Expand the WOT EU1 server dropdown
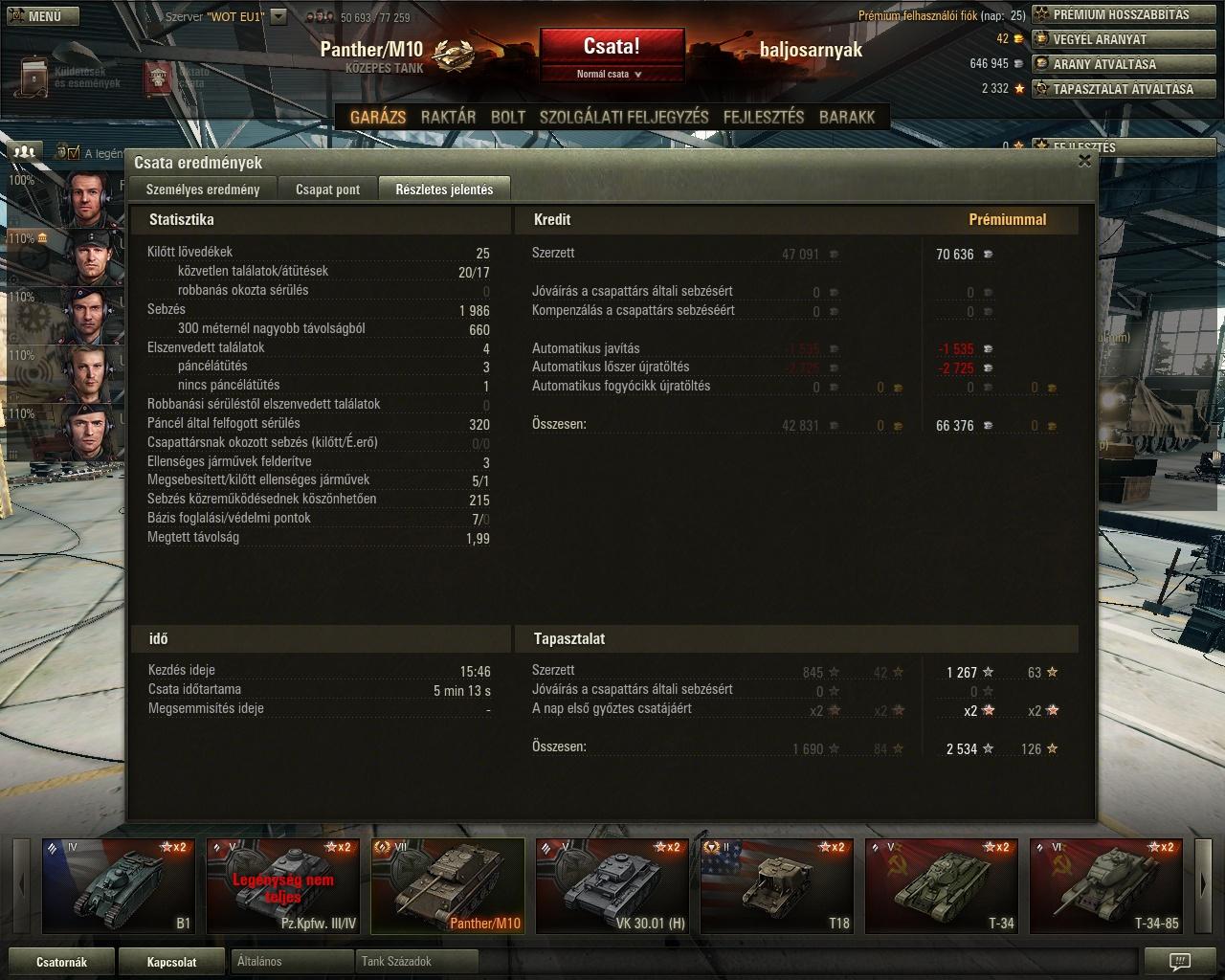Screen dimensions: 1225x980 pos(278,16)
